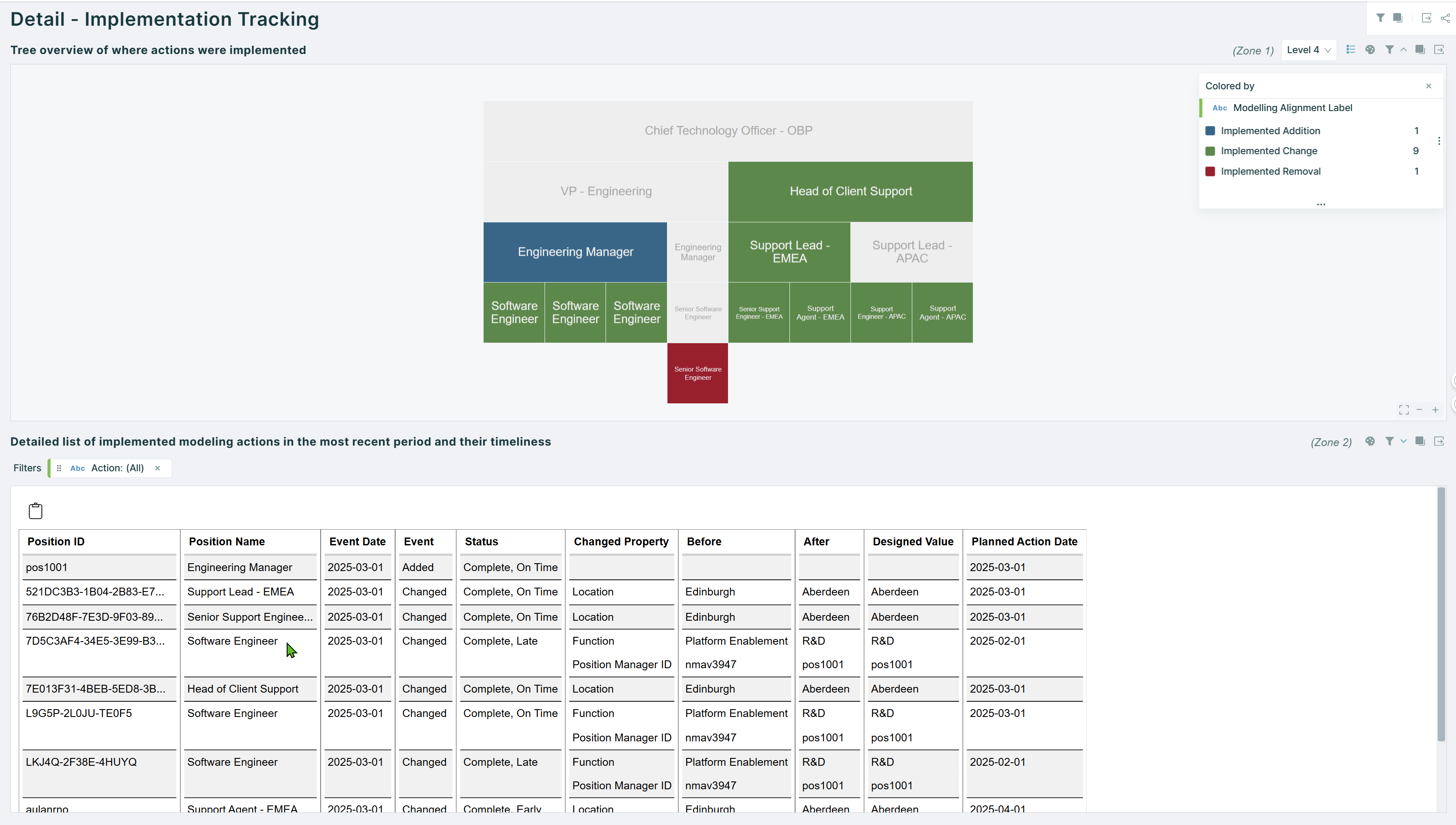Remove the Action: (All) filter

tap(158, 468)
